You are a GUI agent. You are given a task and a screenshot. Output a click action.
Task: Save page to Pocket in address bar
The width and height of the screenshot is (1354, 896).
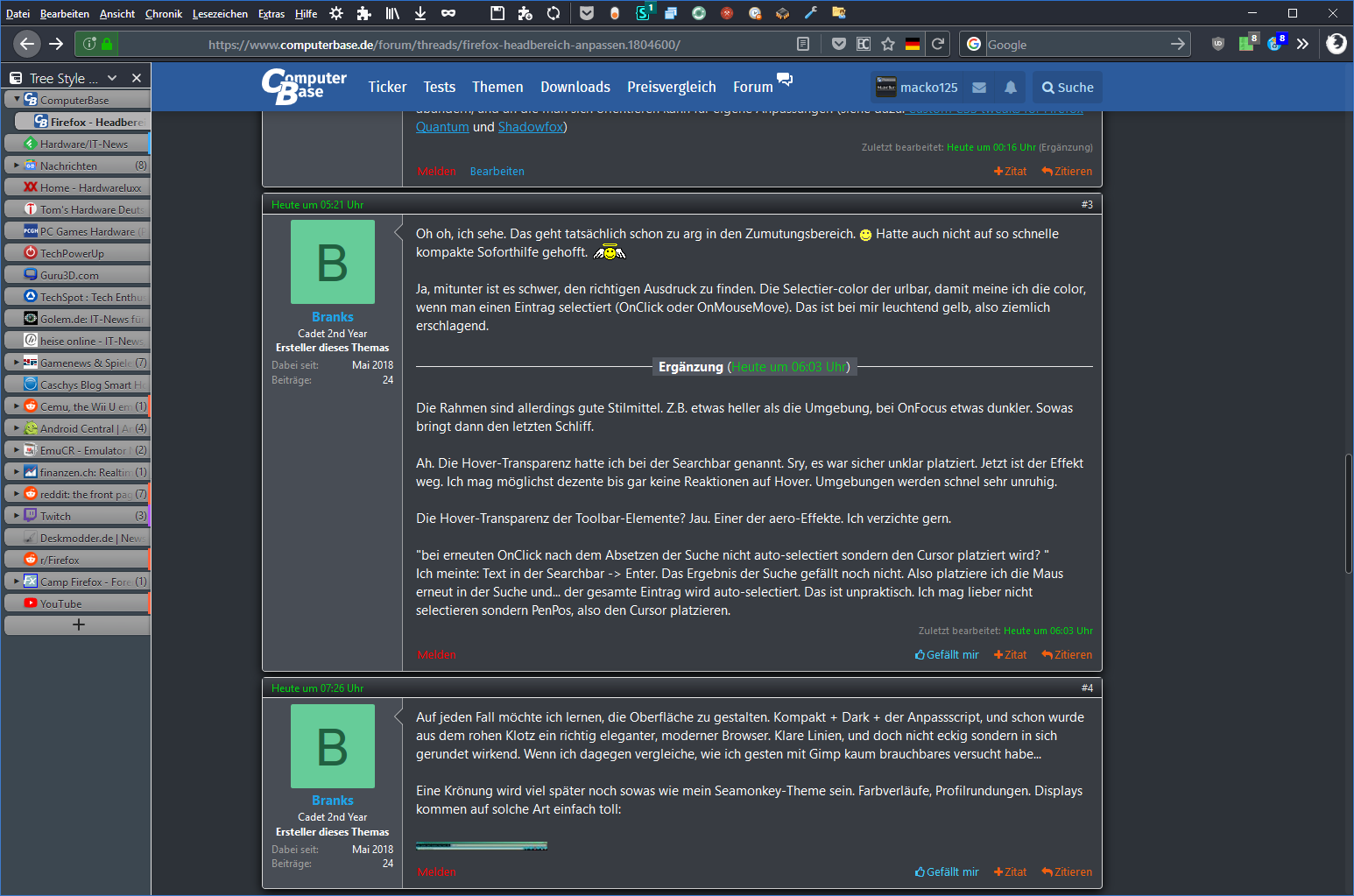[839, 44]
